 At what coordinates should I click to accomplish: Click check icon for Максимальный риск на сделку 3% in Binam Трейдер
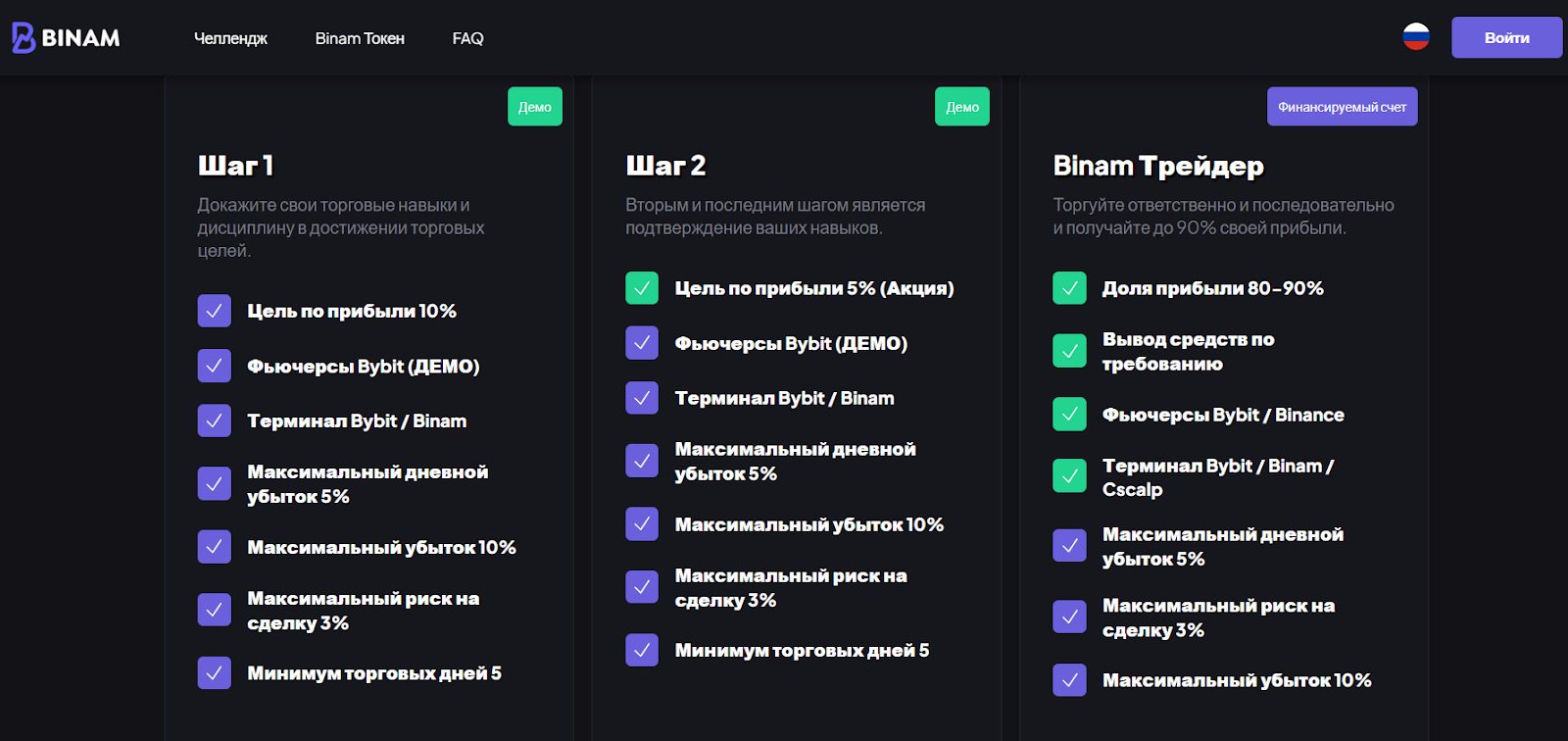[x=1069, y=617]
